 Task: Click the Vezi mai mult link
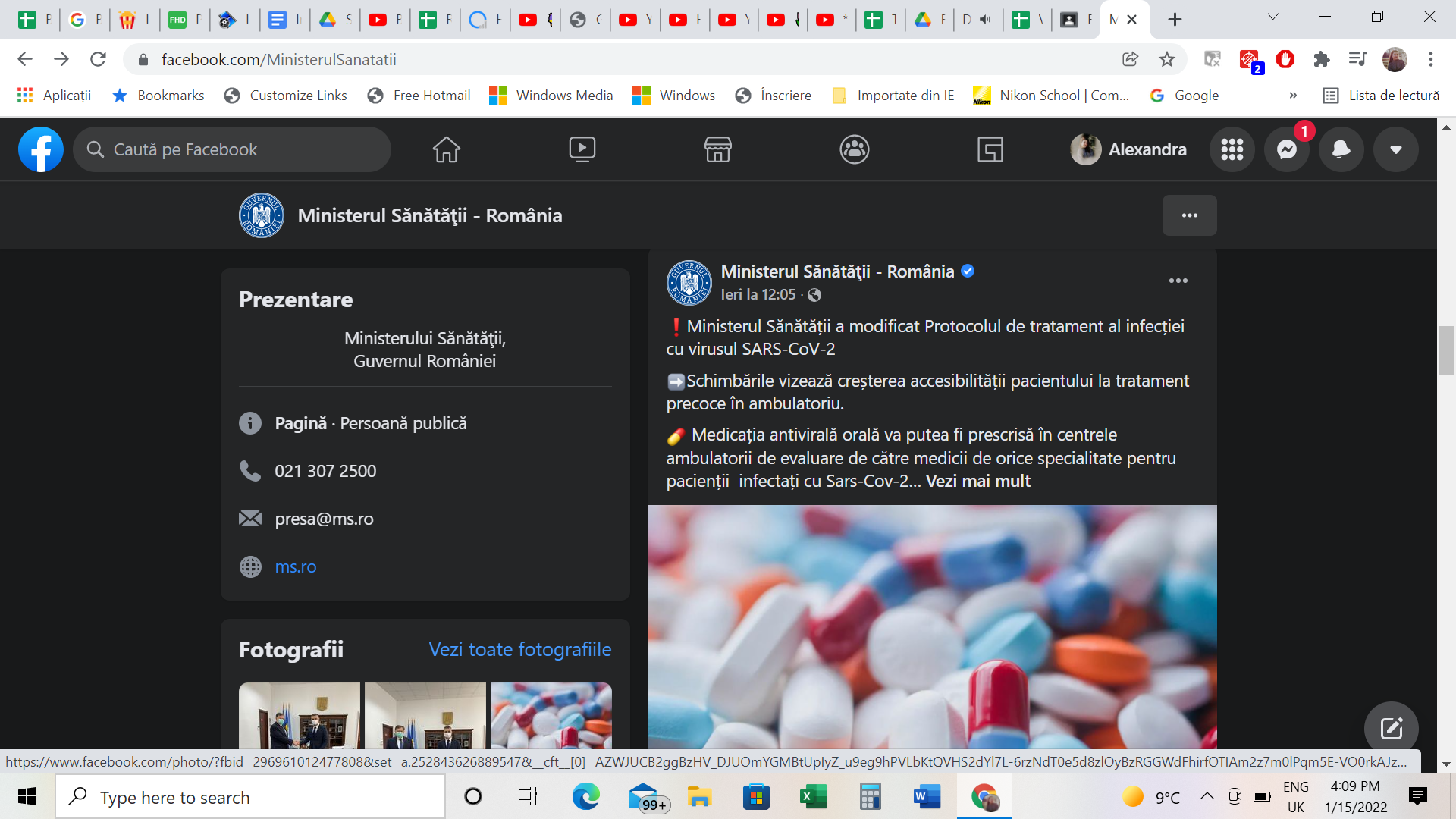[977, 481]
